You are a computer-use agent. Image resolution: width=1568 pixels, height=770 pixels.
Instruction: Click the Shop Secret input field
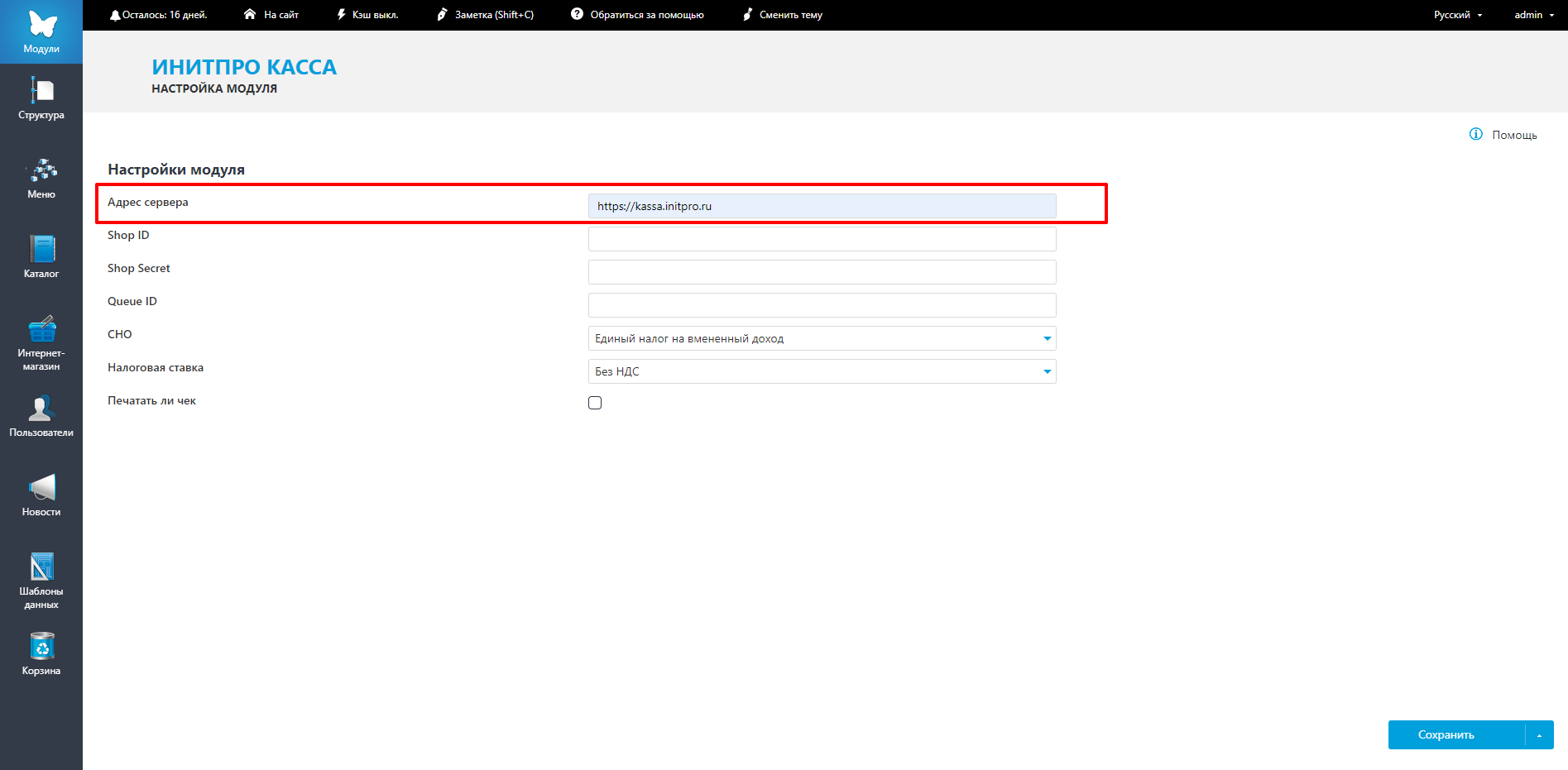[x=822, y=272]
